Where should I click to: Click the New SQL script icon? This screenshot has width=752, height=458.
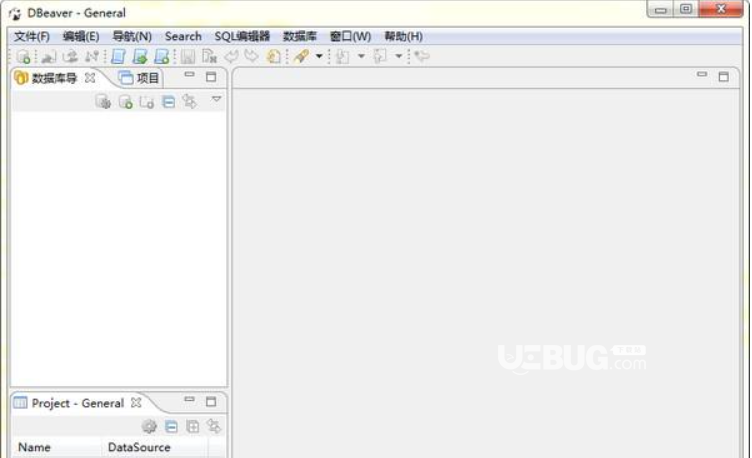tap(161, 56)
